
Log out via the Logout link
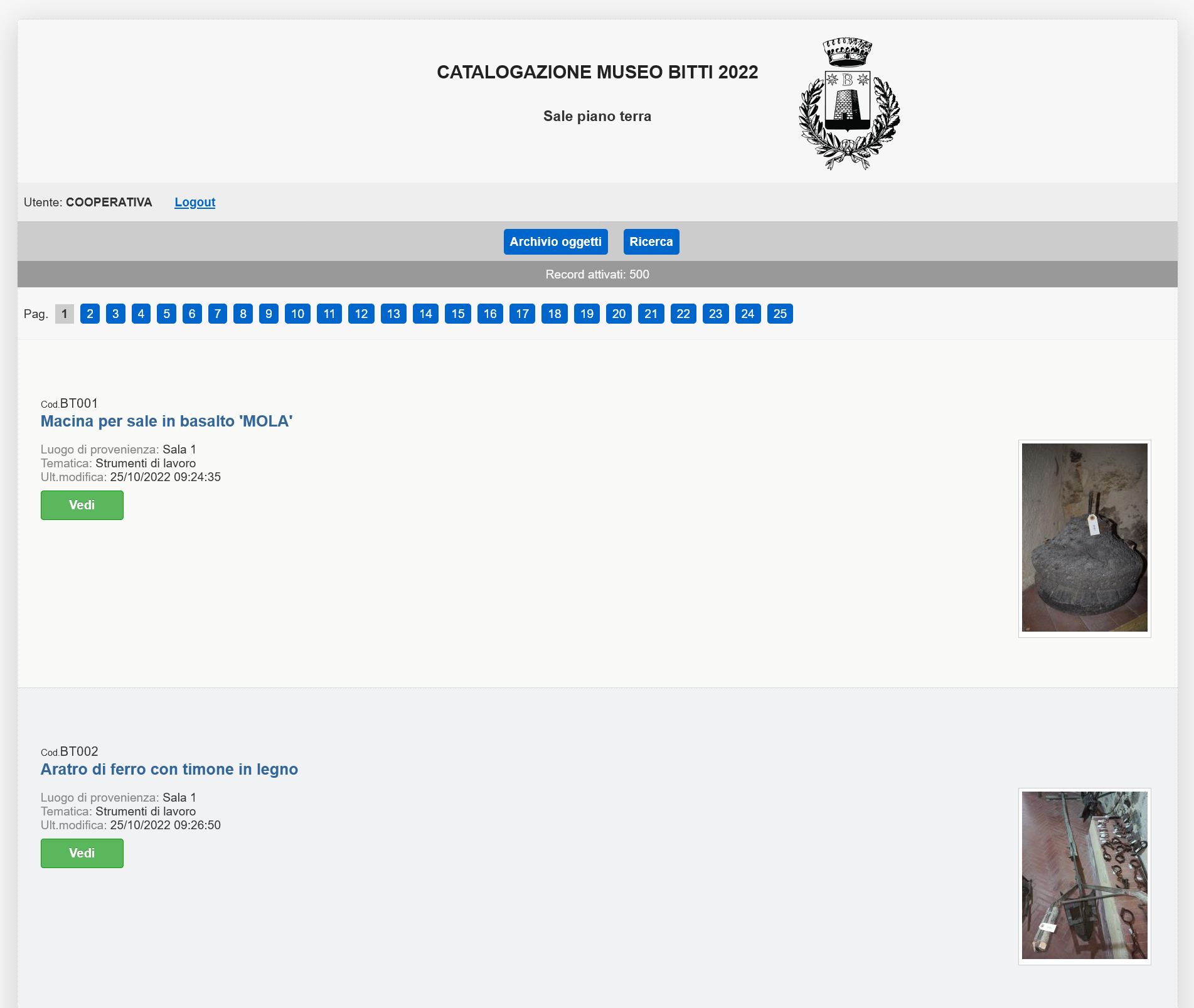195,202
